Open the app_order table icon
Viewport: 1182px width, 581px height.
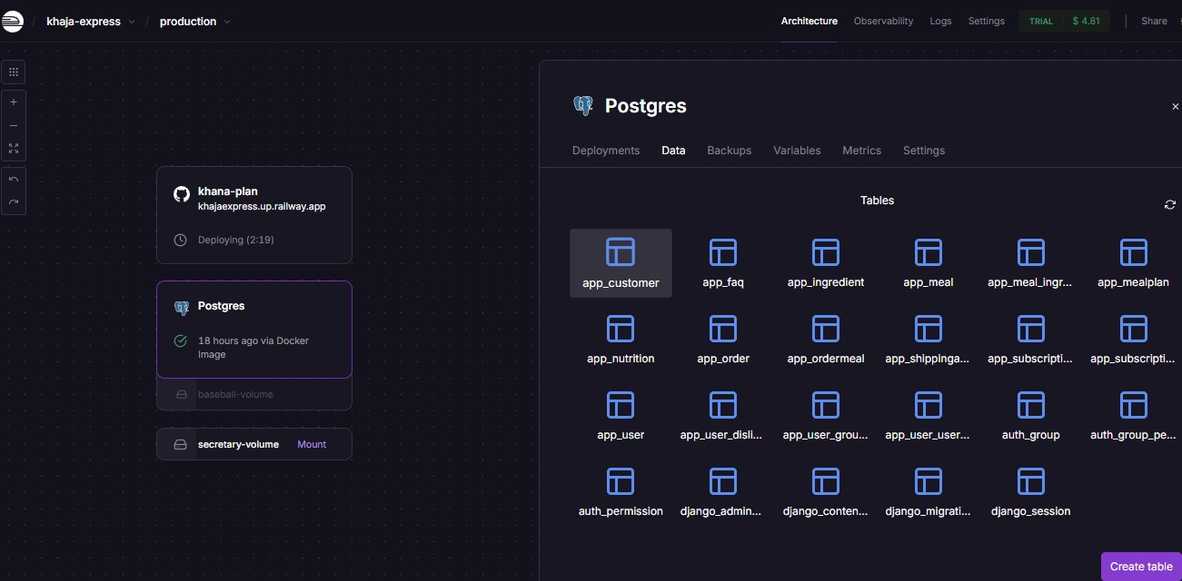(x=723, y=329)
